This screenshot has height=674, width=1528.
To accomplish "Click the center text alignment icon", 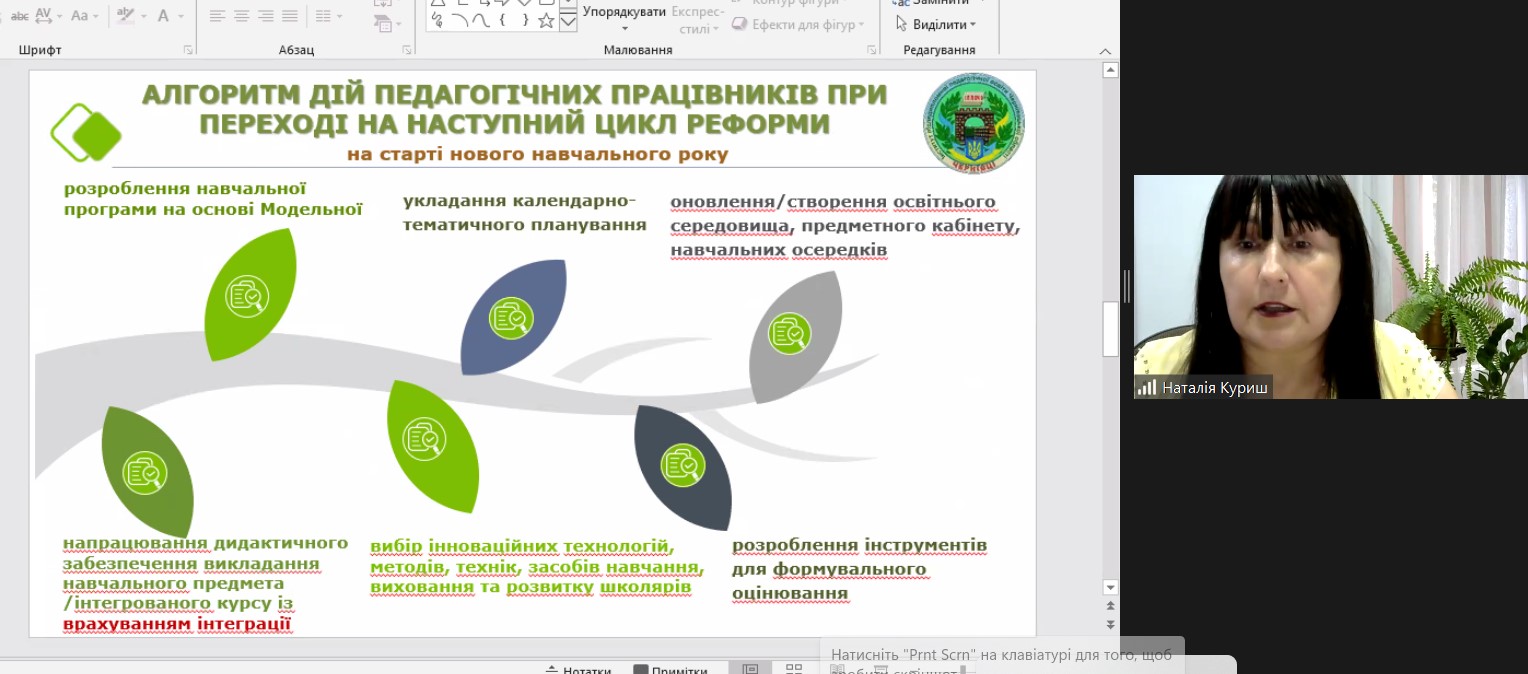I will coord(242,16).
